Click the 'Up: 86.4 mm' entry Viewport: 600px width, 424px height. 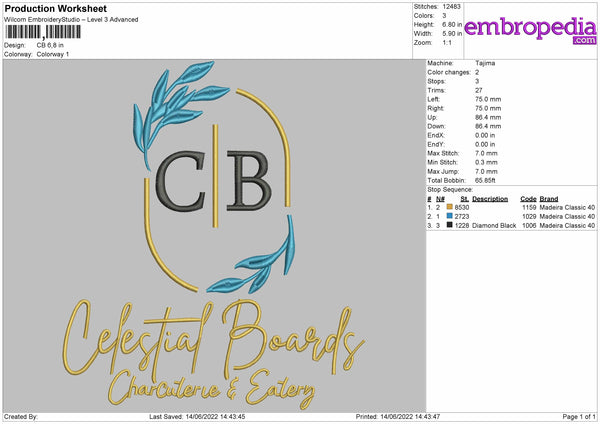tap(464, 117)
